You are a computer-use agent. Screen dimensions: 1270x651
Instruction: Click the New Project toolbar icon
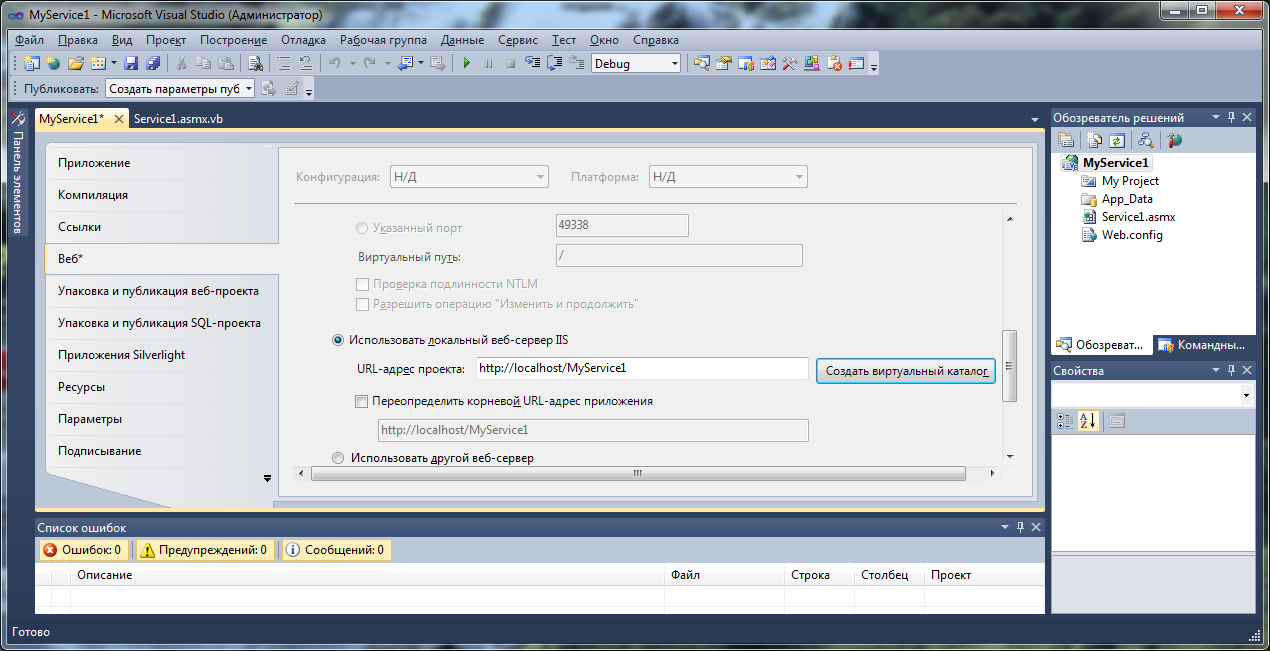pyautogui.click(x=32, y=63)
